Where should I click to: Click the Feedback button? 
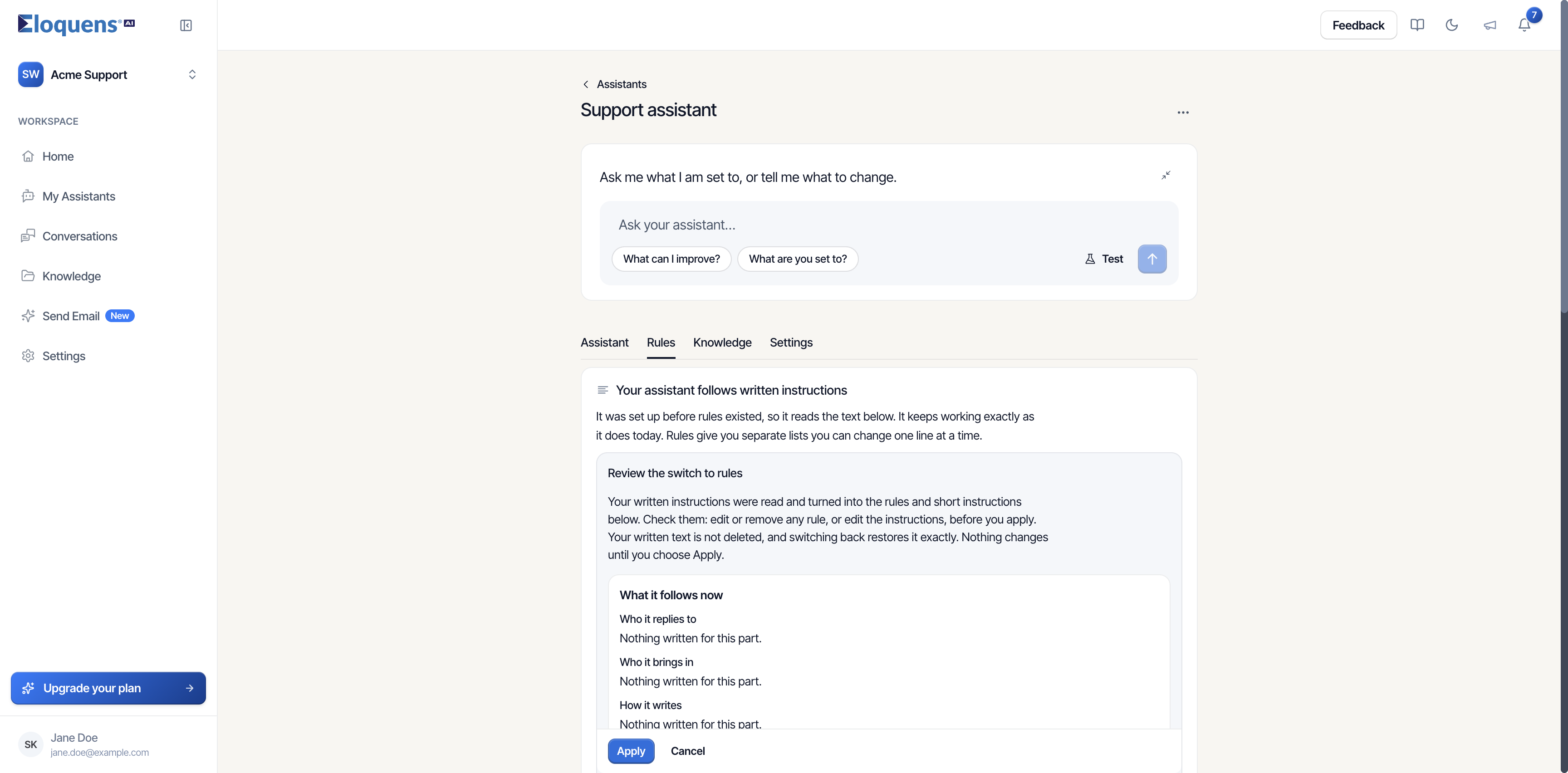1358,25
